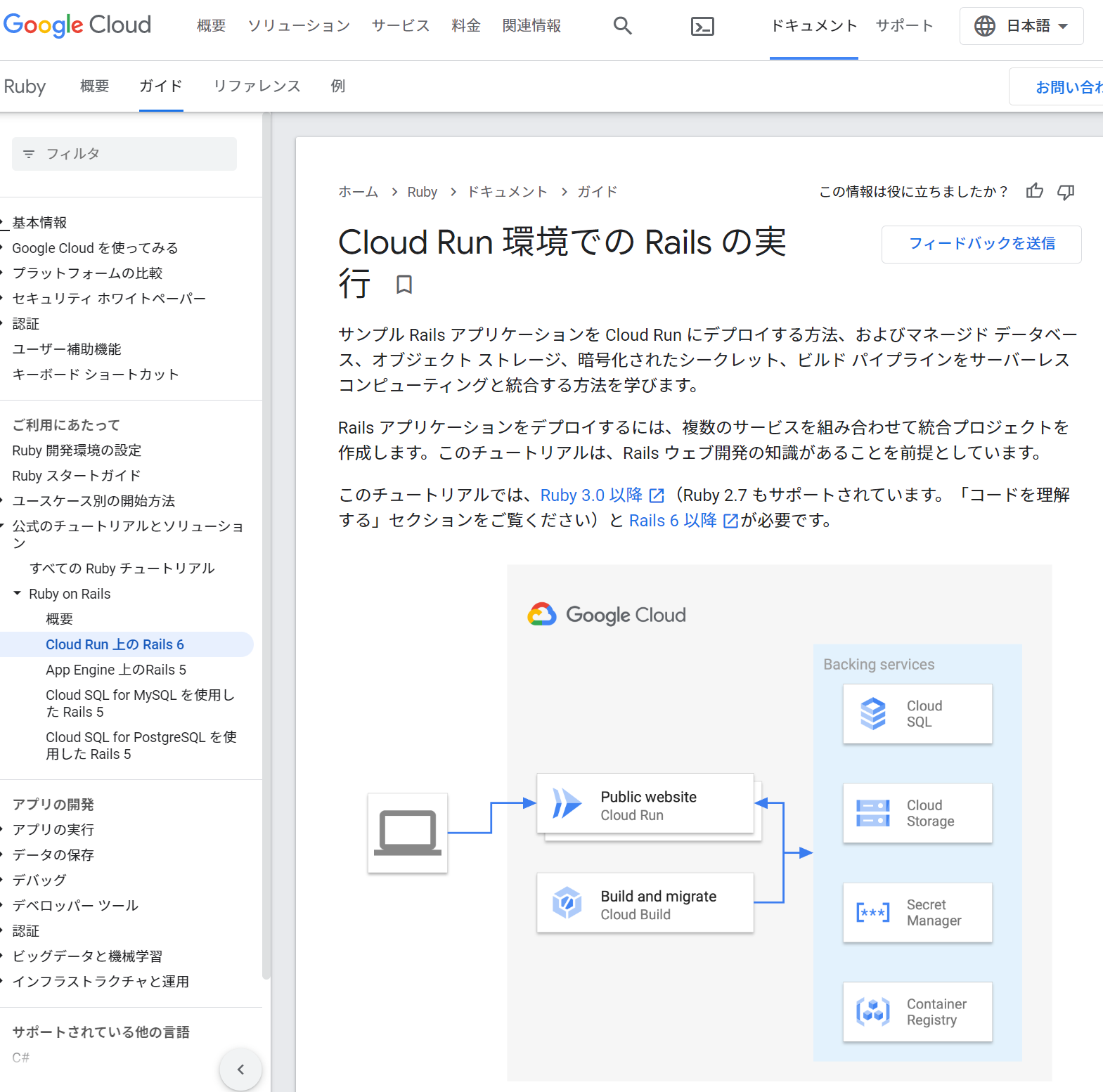Click the Google Cloud logo

[77, 25]
